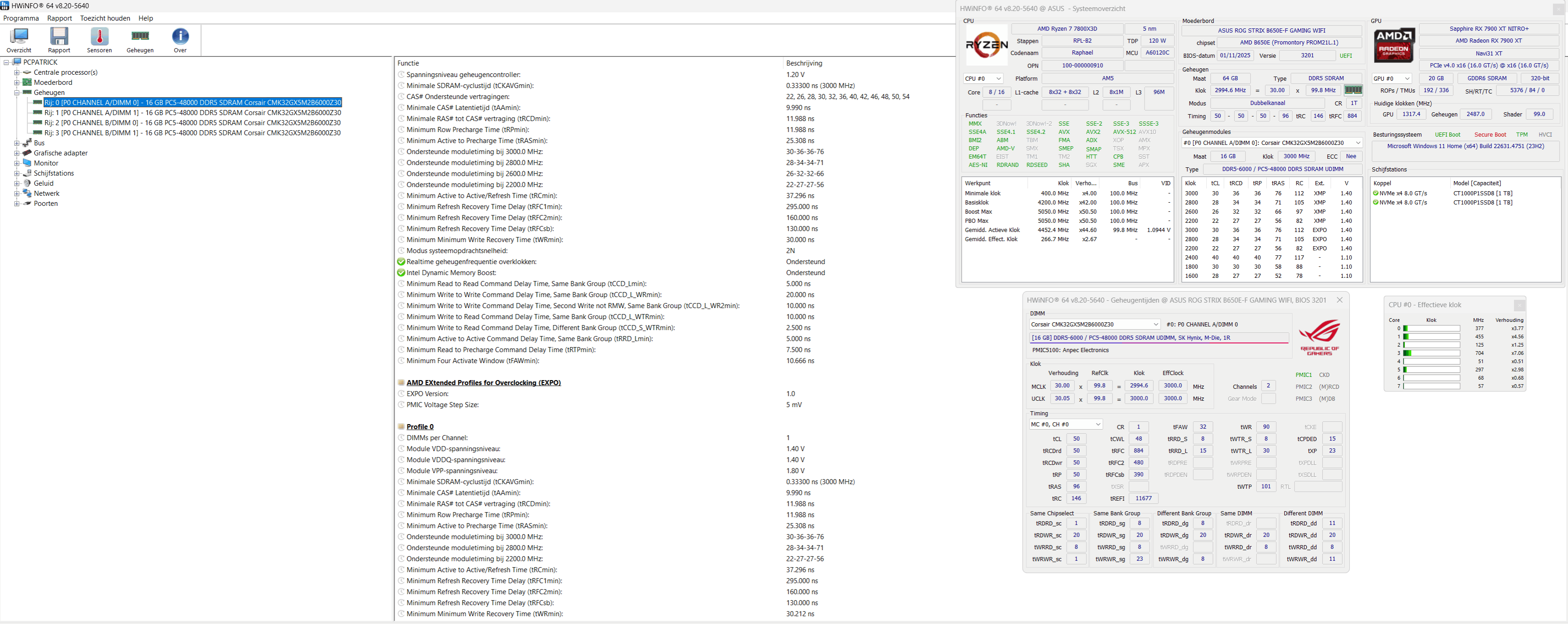
Task: Click the 2600 XMP row in timing table
Action: tap(1271, 212)
